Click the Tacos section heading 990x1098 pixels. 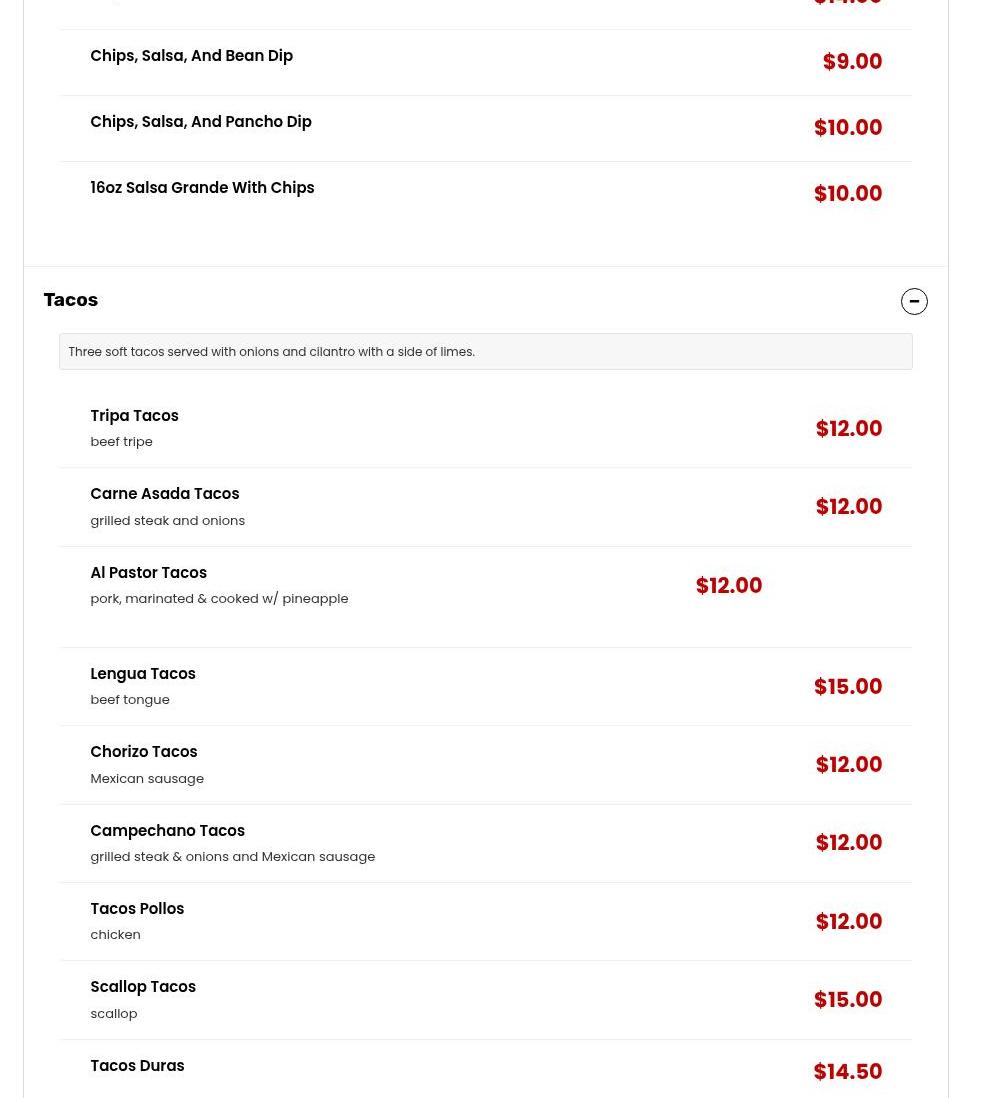[x=71, y=300]
